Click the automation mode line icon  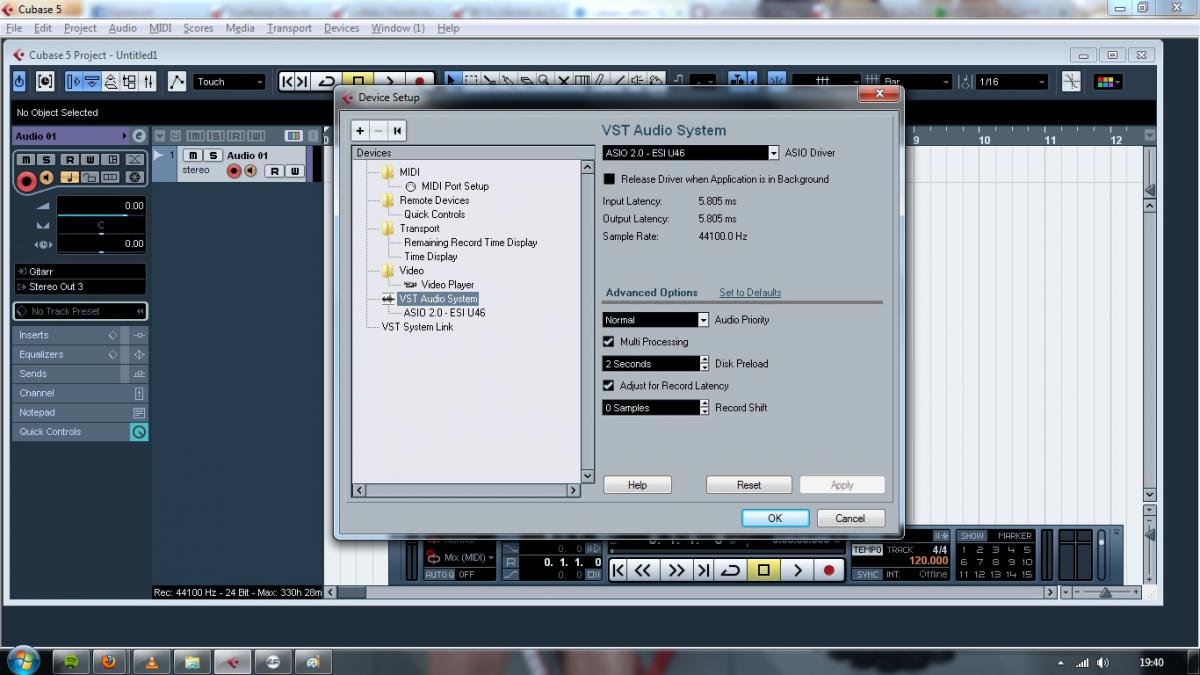coord(177,82)
